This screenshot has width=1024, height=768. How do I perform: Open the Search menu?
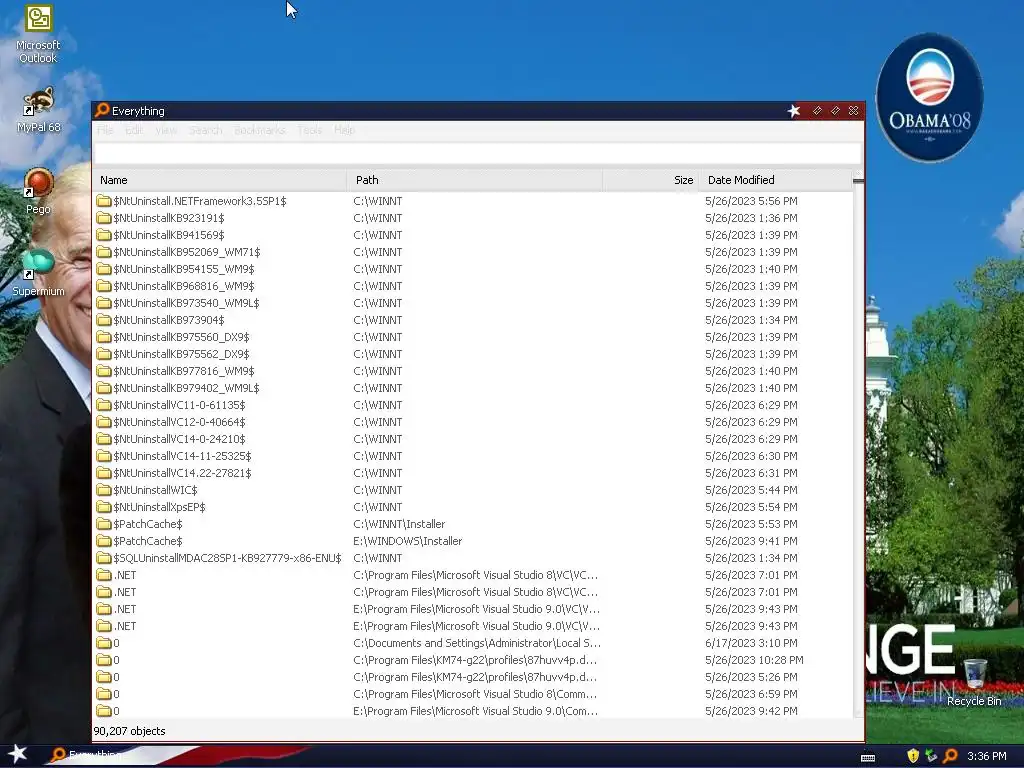205,130
